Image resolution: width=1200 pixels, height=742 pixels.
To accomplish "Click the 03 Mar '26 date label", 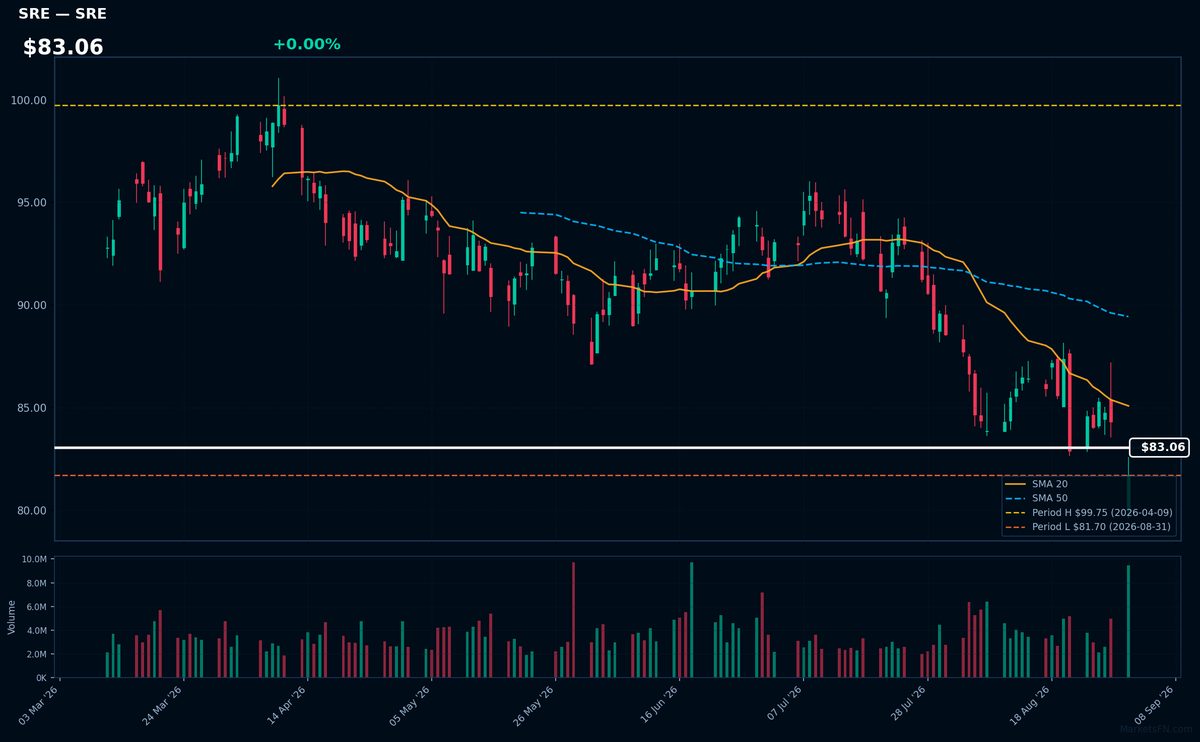I will (40, 705).
